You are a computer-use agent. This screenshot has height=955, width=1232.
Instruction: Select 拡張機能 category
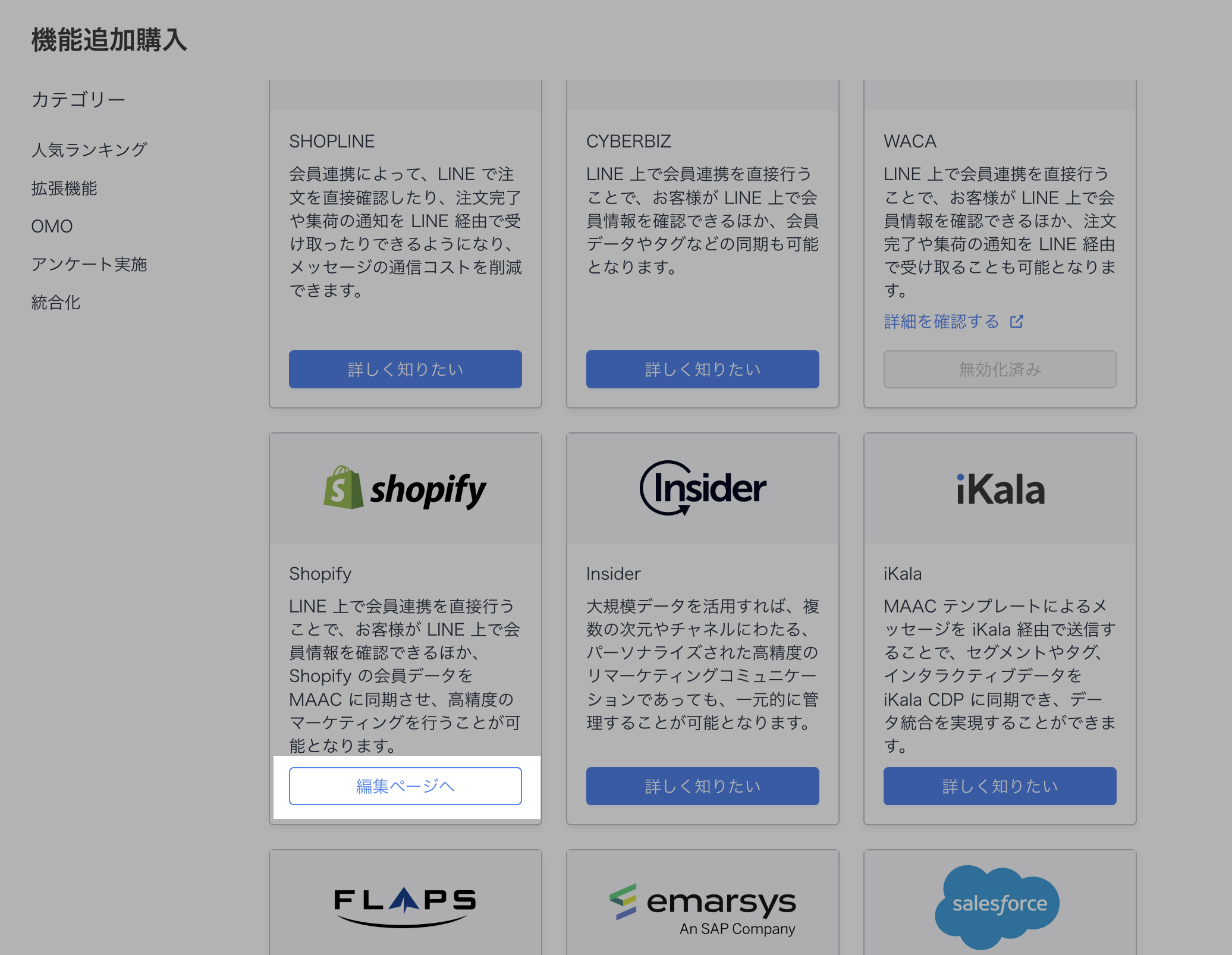pyautogui.click(x=64, y=189)
